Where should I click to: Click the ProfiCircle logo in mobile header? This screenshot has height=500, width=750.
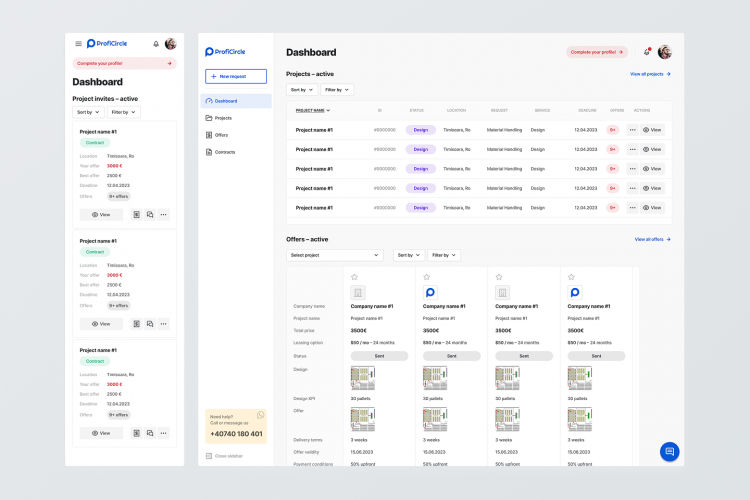pyautogui.click(x=107, y=44)
